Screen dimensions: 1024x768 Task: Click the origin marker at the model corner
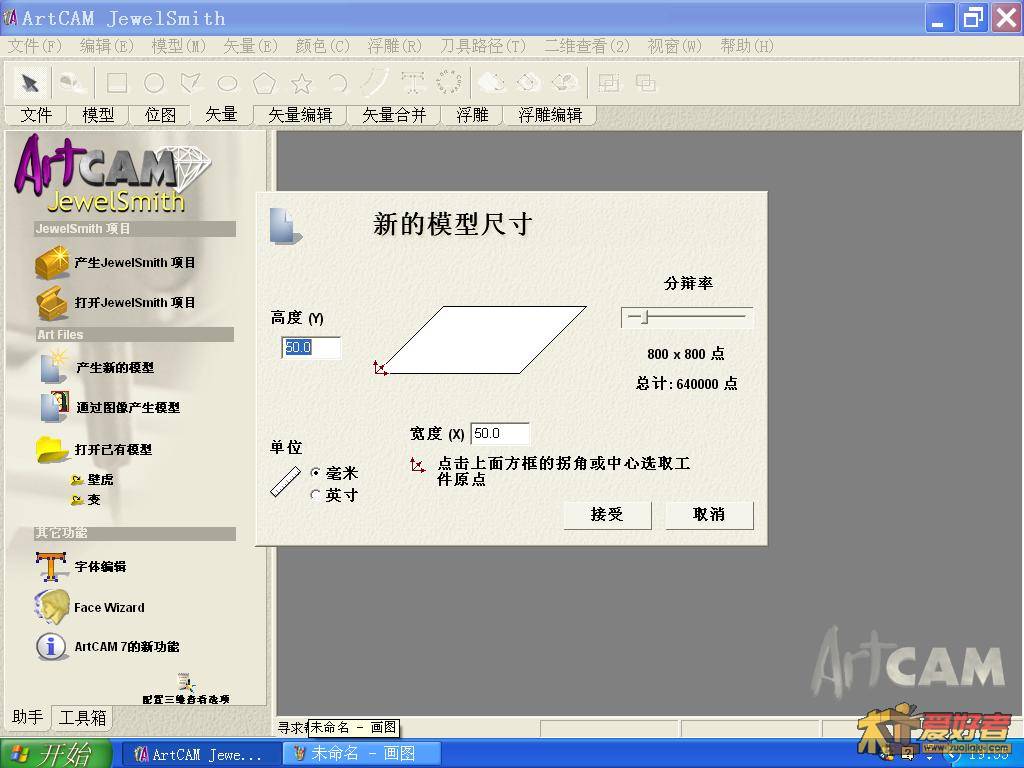coord(380,368)
